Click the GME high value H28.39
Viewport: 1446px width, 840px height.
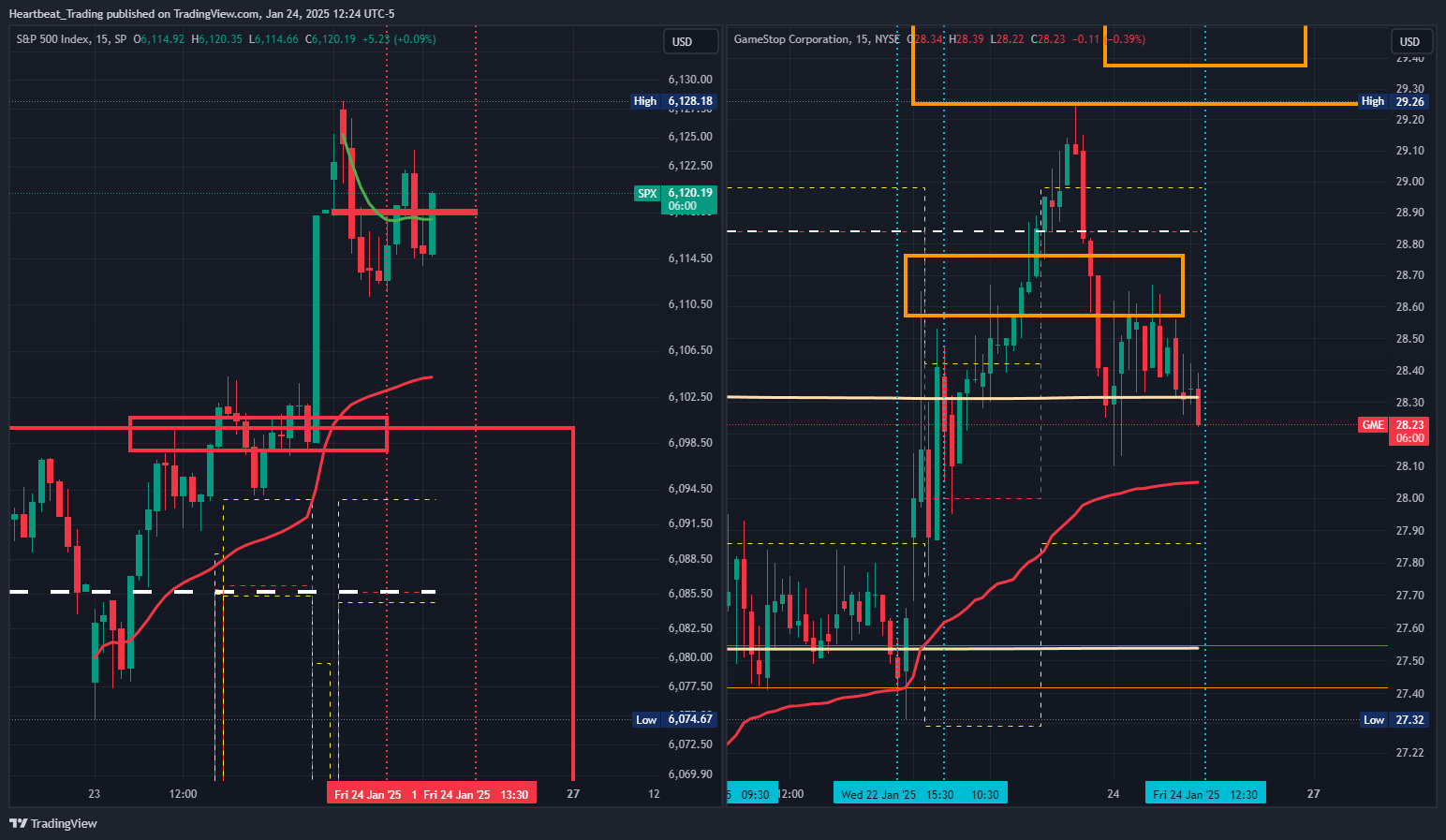pyautogui.click(x=966, y=39)
